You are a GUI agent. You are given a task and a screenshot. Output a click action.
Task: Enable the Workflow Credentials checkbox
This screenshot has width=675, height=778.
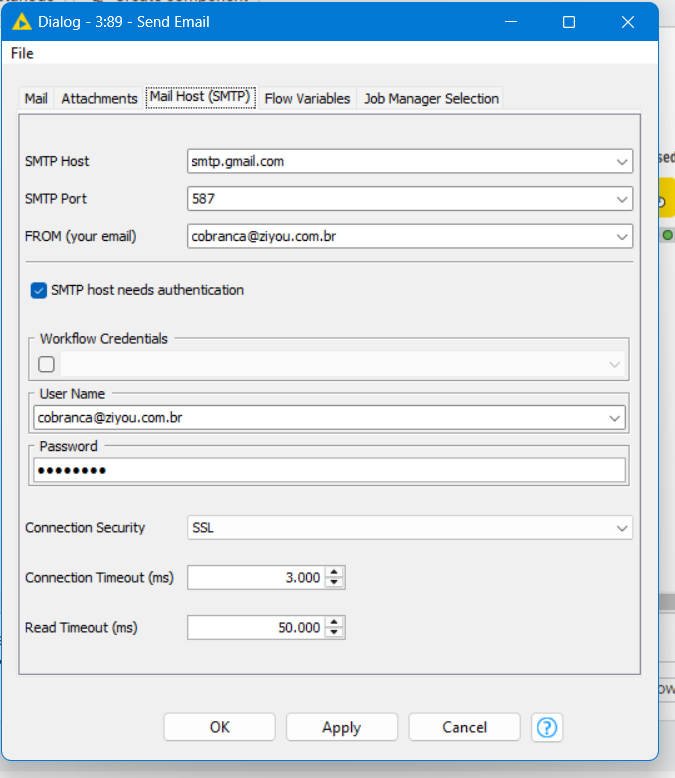tap(46, 365)
